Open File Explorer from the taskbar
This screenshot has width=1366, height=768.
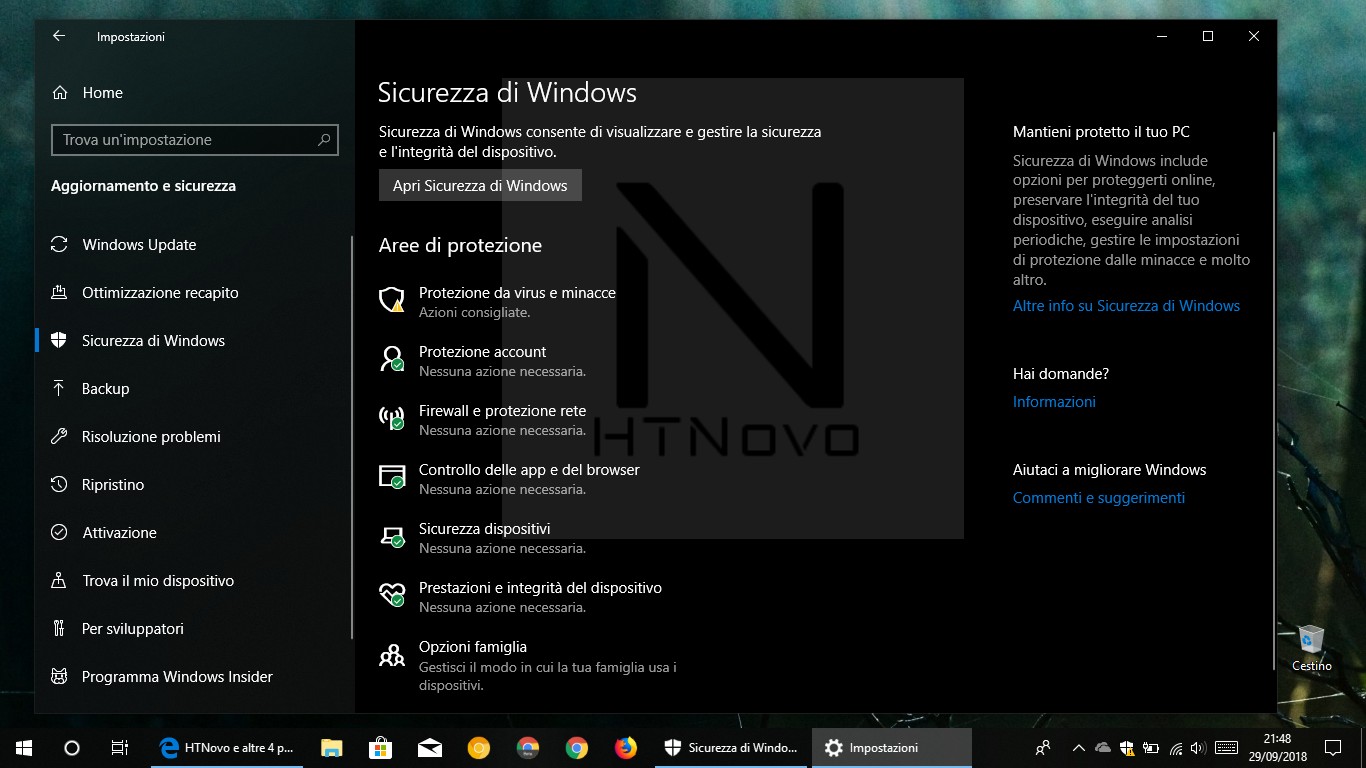(332, 747)
